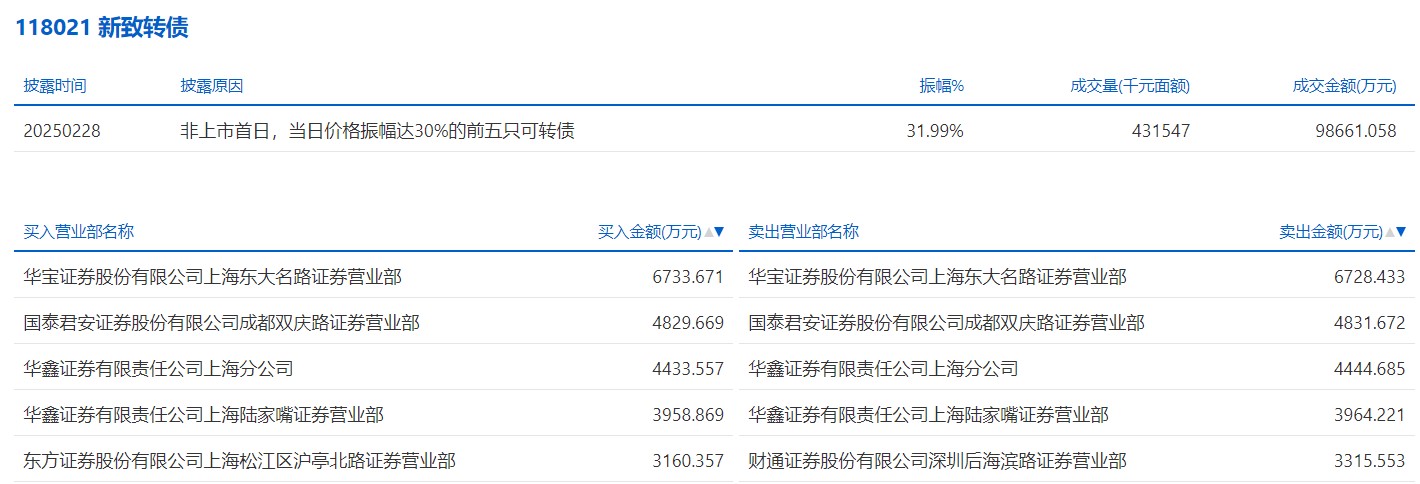This screenshot has width=1420, height=484.
Task: Click the volume value 431547
Action: (1160, 130)
